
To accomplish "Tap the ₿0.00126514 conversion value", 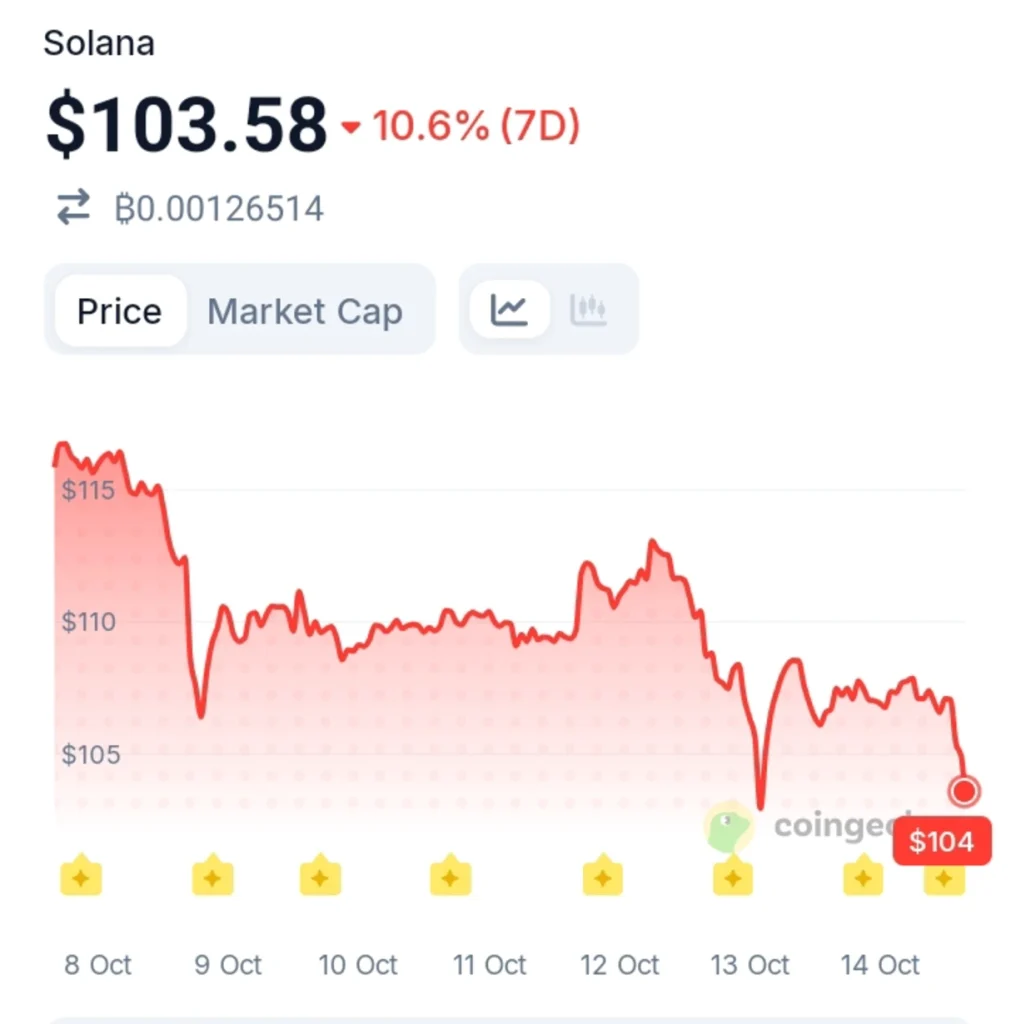I will 219,209.
